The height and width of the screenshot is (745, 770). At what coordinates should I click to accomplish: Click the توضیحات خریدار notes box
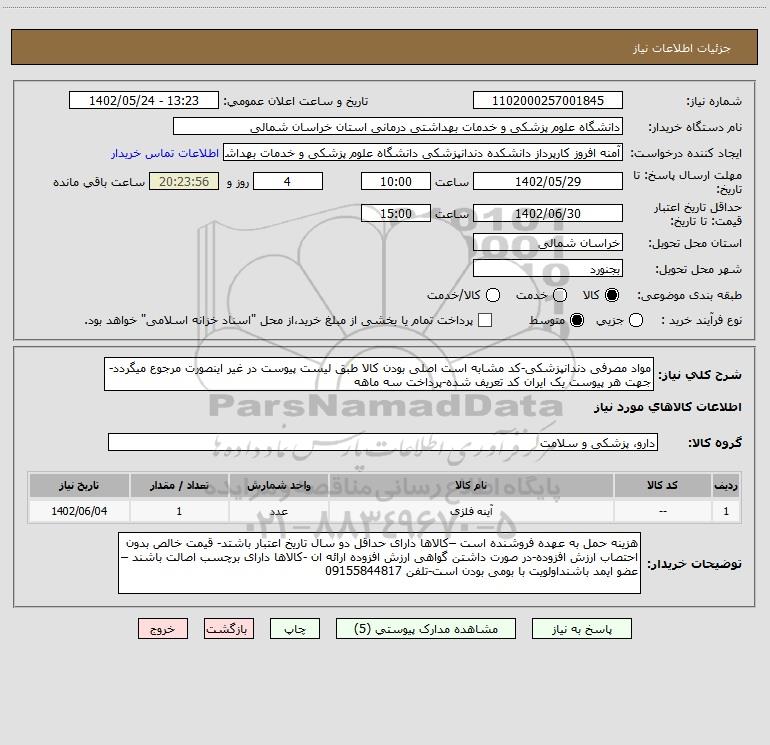coord(379,563)
